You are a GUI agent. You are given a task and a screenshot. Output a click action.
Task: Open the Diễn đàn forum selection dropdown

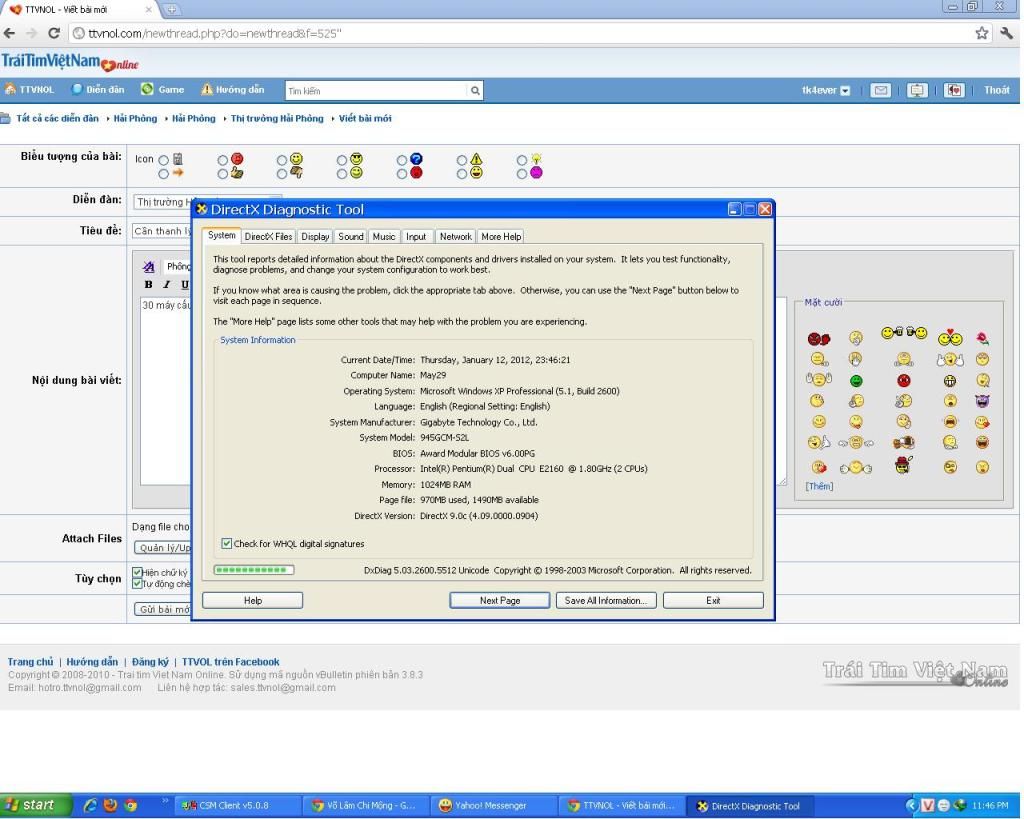click(207, 202)
